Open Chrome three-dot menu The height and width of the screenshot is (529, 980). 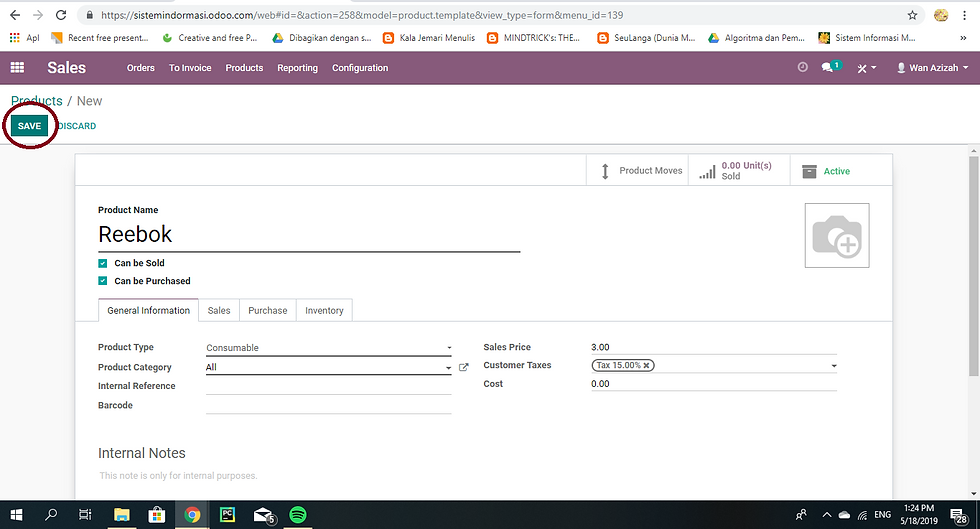tap(964, 15)
